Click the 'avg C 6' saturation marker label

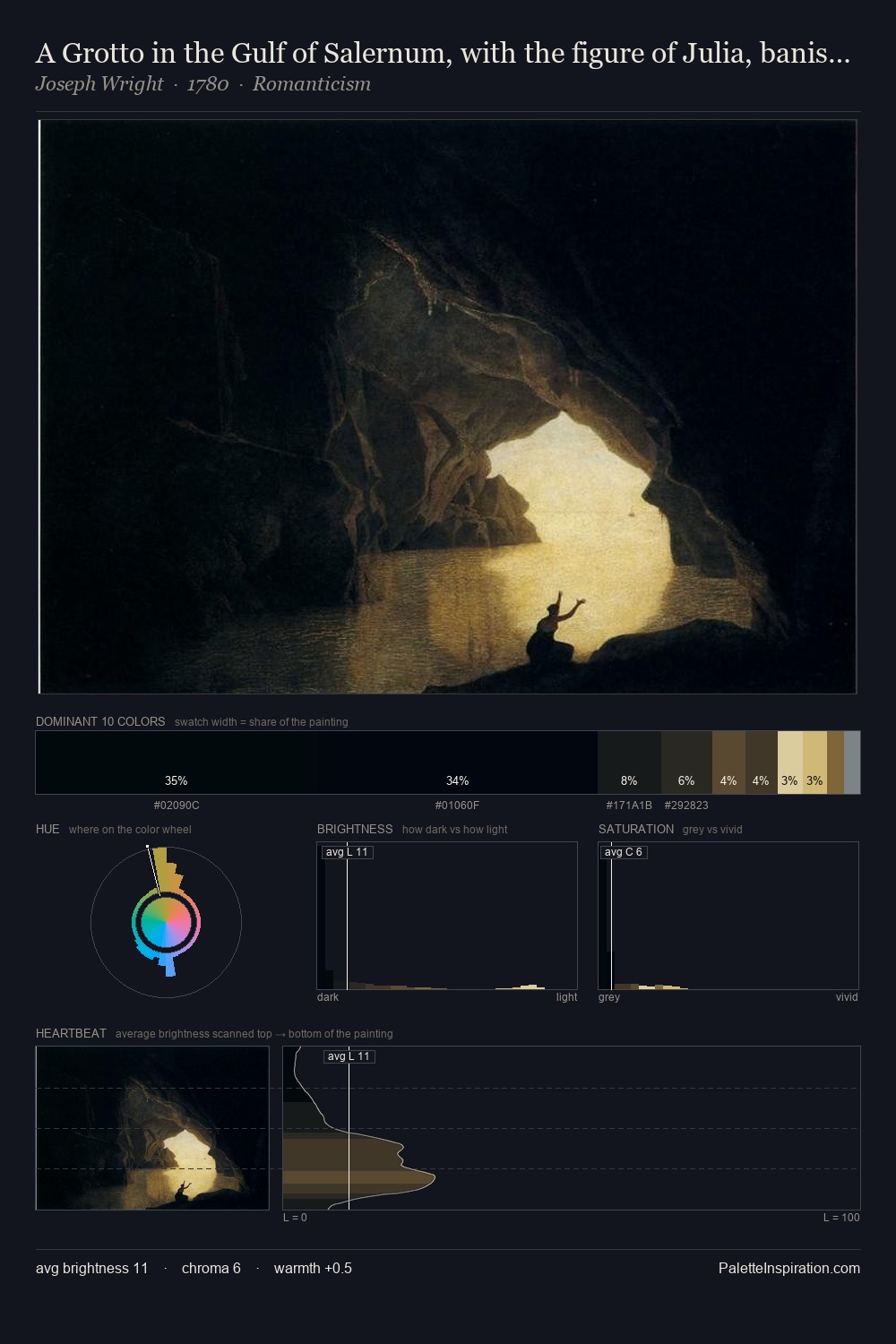(624, 852)
